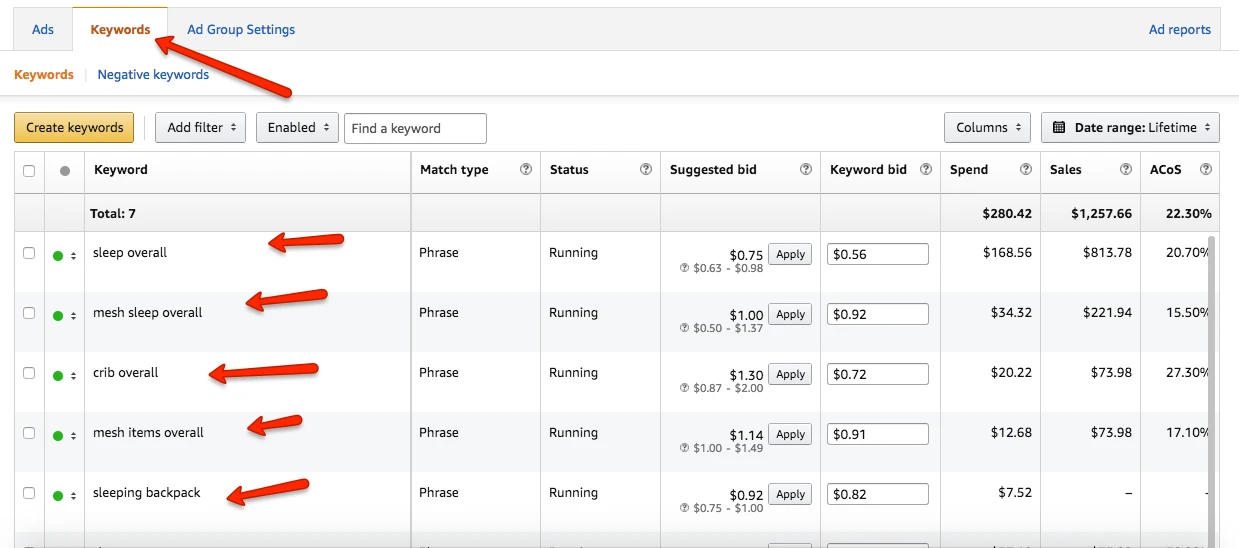The image size is (1239, 548).
Task: Click help icon beside $0.75 - $1.00 range
Action: click(684, 508)
